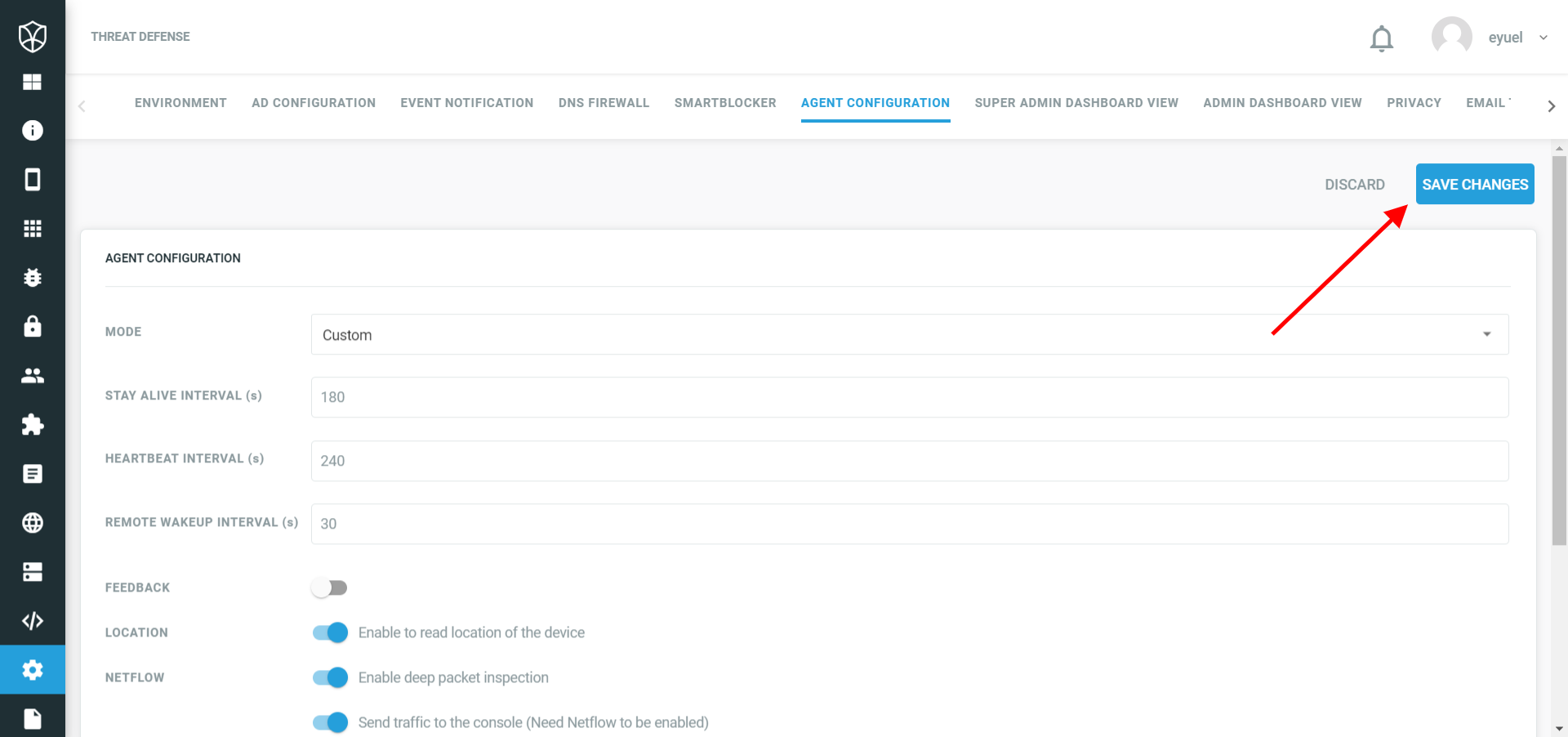Open the apps grid icon in sidebar

pos(33,229)
